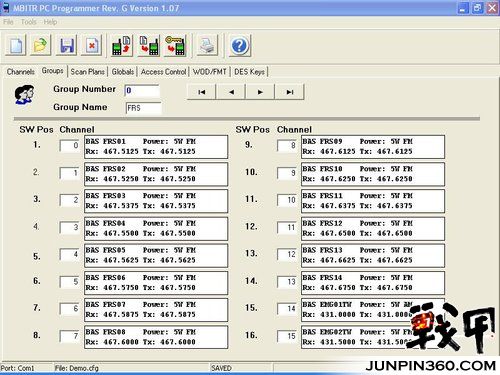Viewport: 500px width, 375px height.
Task: Click the Port: Com1 status bar entry
Action: coord(17,368)
